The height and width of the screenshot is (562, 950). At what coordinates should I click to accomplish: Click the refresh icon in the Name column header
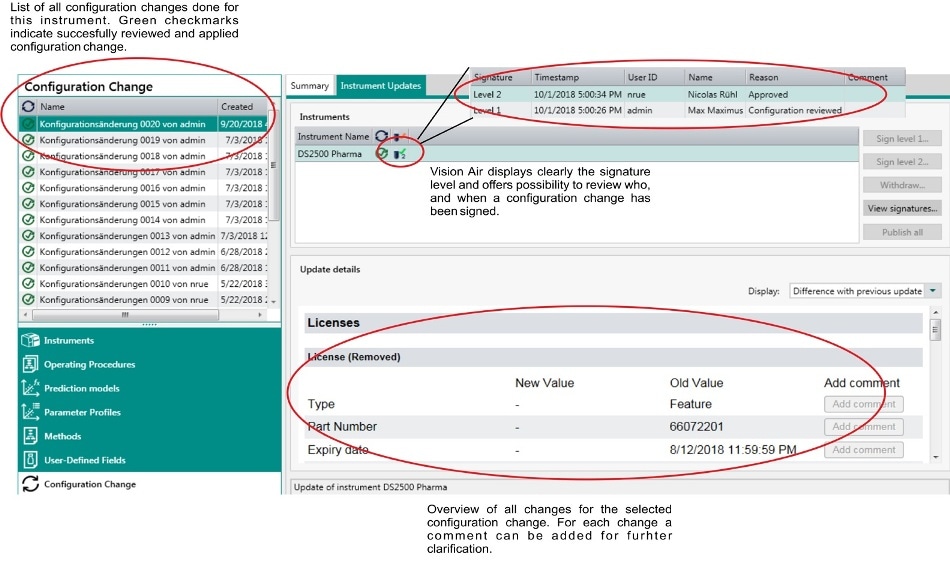(x=28, y=107)
